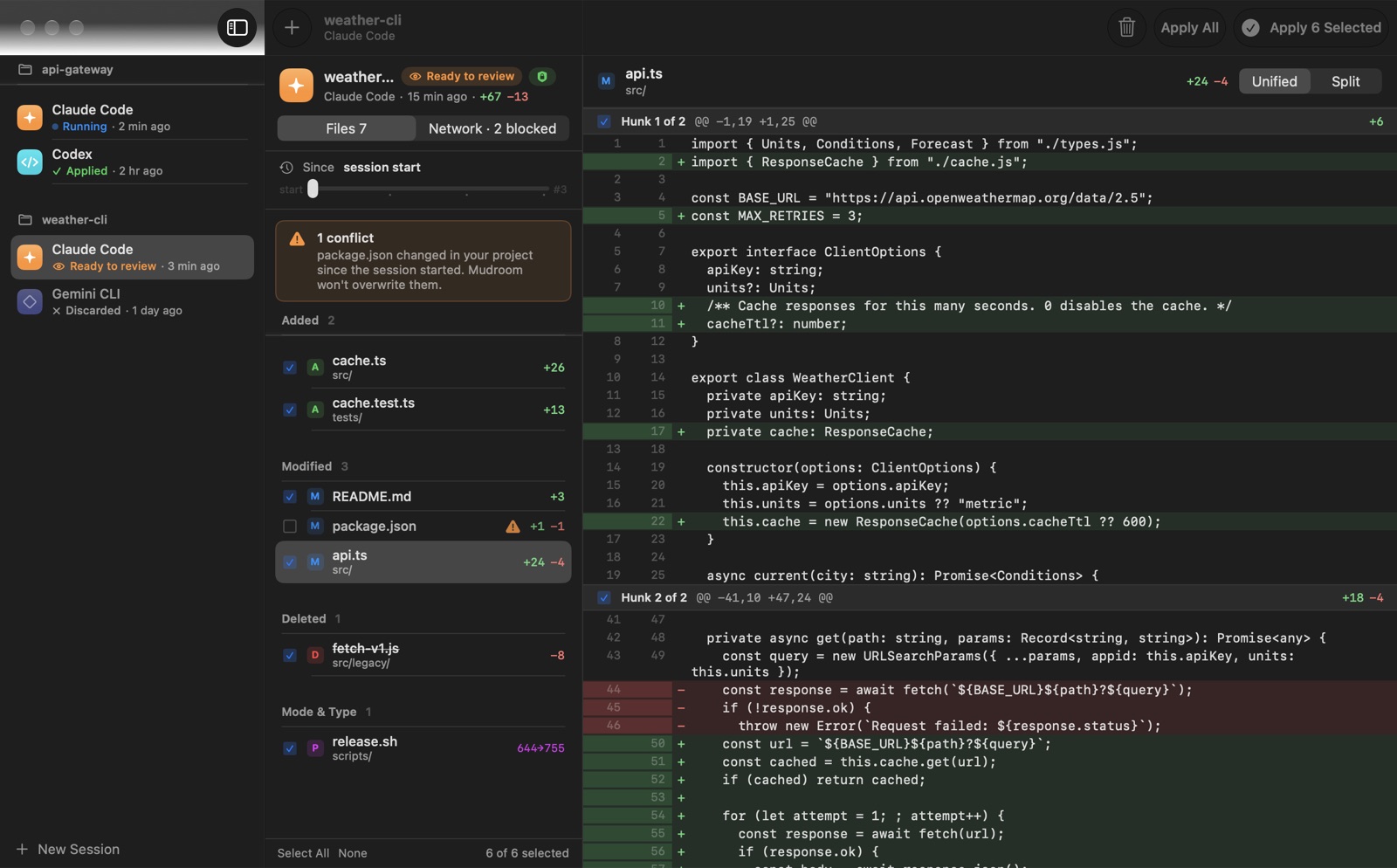The image size is (1397, 868).
Task: Click the large orange session icon in header
Action: click(x=296, y=86)
